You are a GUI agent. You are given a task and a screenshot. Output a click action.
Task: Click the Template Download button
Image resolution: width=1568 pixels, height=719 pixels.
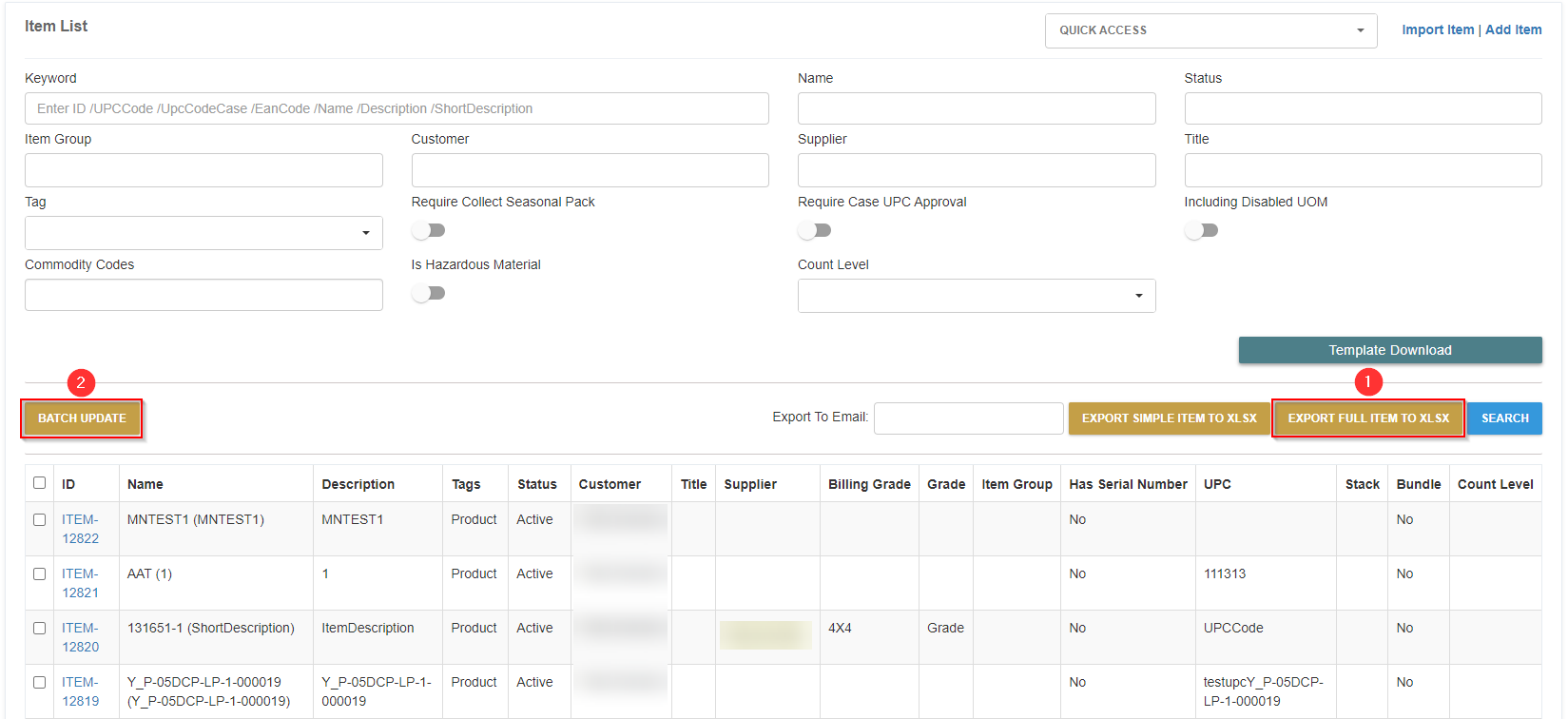coord(1389,350)
